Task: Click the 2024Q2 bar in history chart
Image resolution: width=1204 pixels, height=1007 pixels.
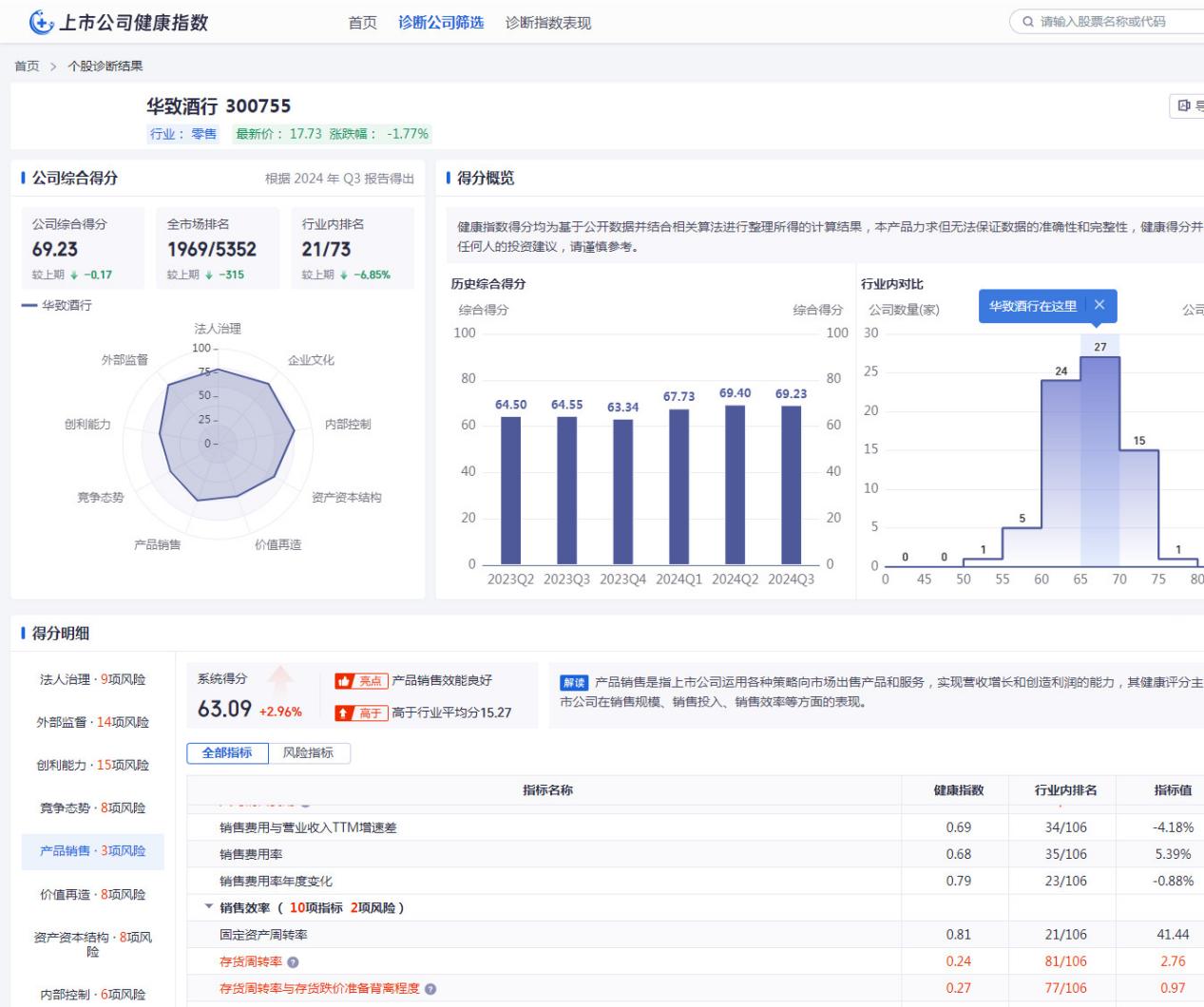Action: coord(735,484)
